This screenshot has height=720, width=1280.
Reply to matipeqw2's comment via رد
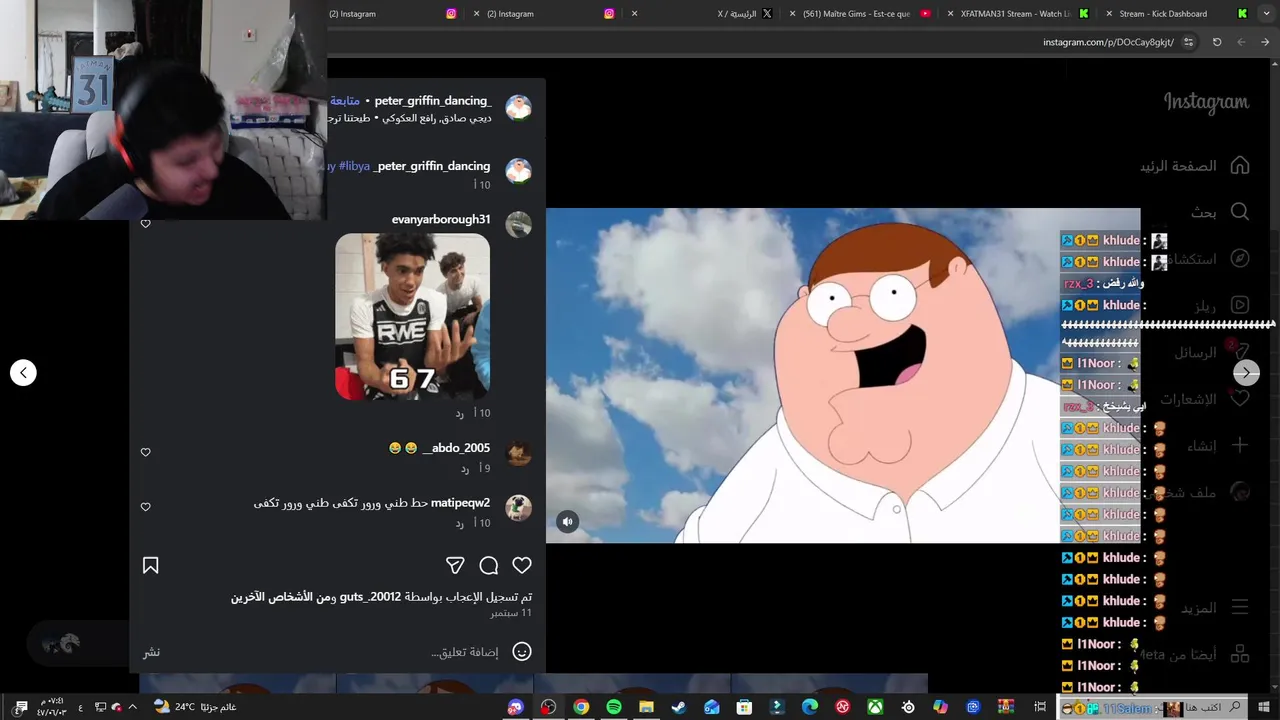(460, 523)
